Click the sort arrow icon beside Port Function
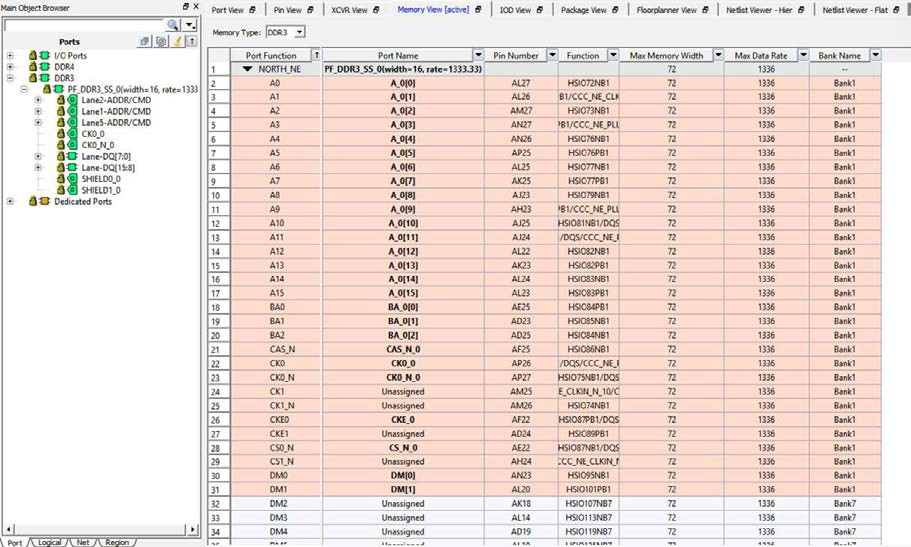Screen dimensions: 911x547 tap(316, 55)
